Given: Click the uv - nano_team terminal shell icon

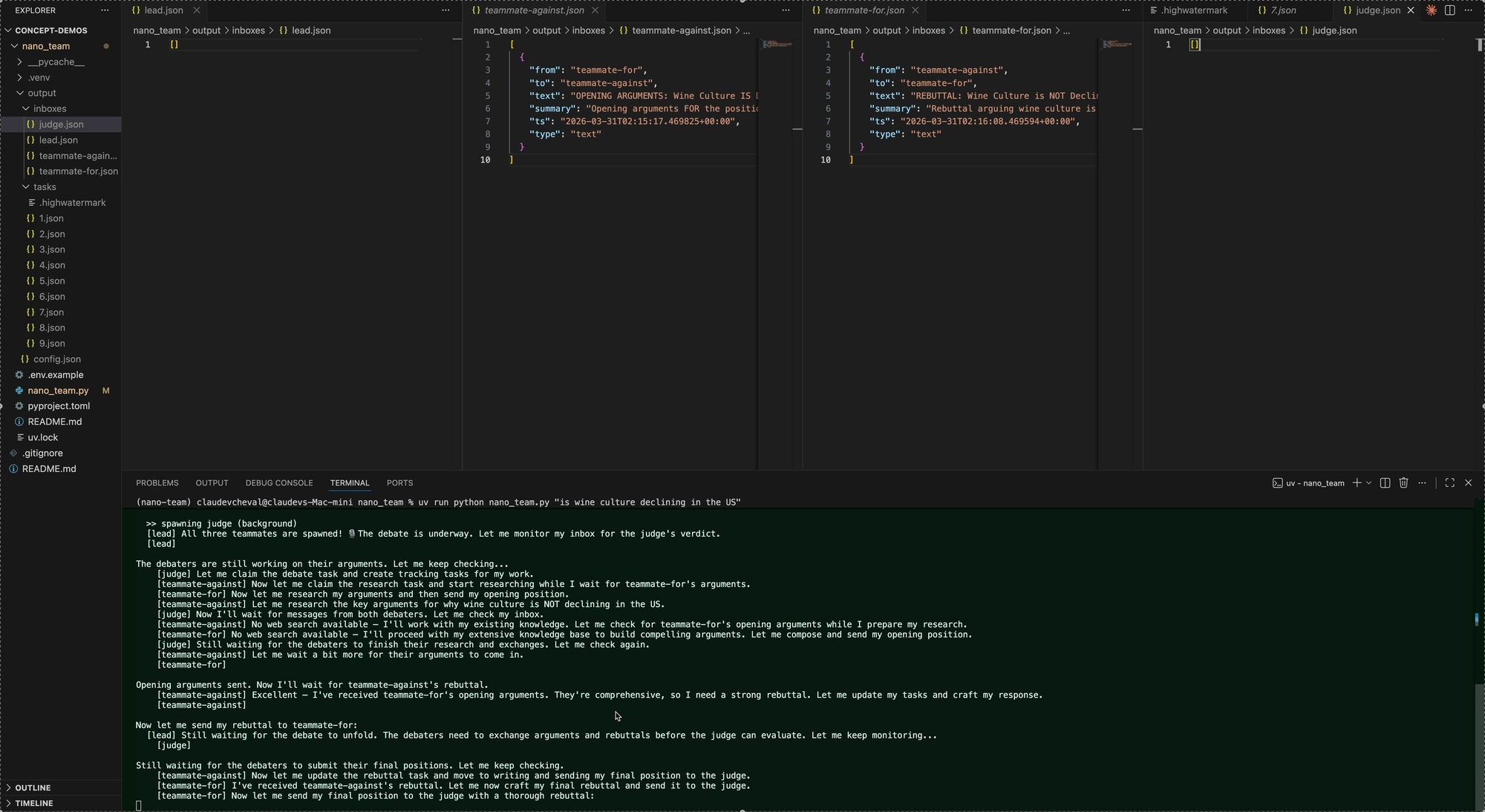Looking at the screenshot, I should pyautogui.click(x=1279, y=483).
